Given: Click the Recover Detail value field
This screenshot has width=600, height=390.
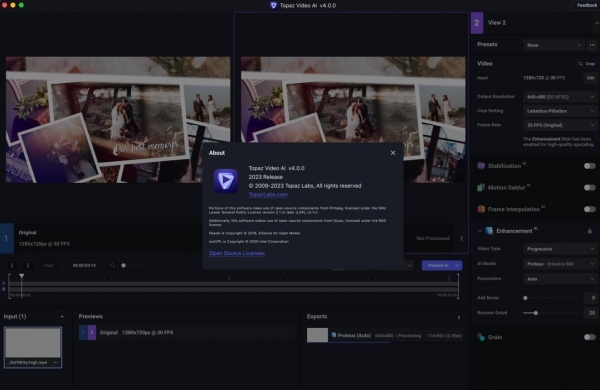Looking at the screenshot, I should 590,313.
